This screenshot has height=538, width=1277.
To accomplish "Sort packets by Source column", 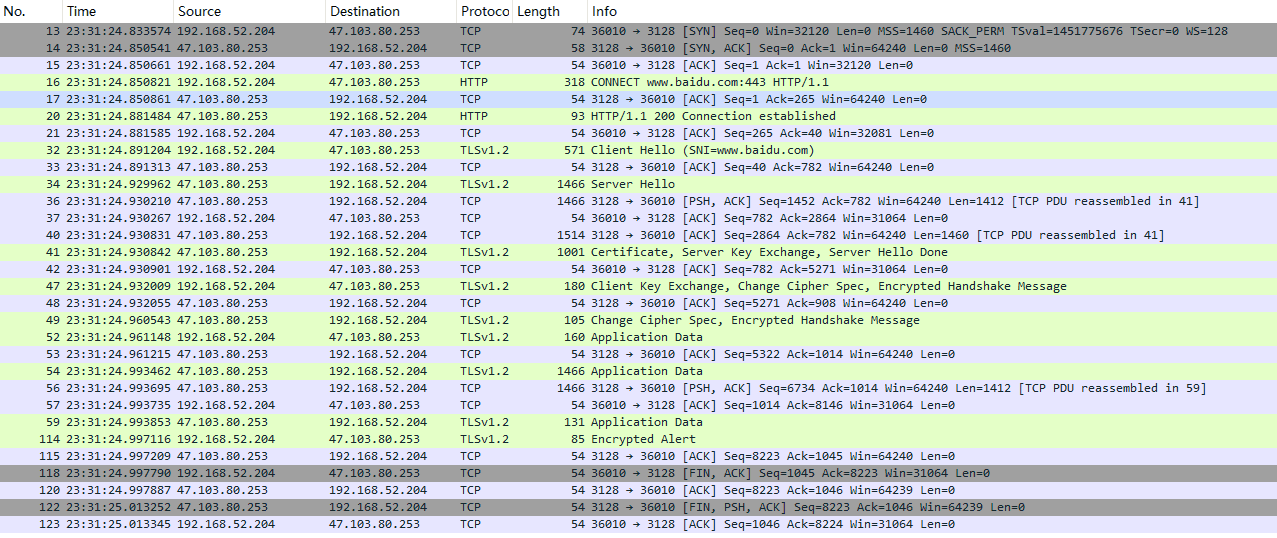I will tap(250, 11).
